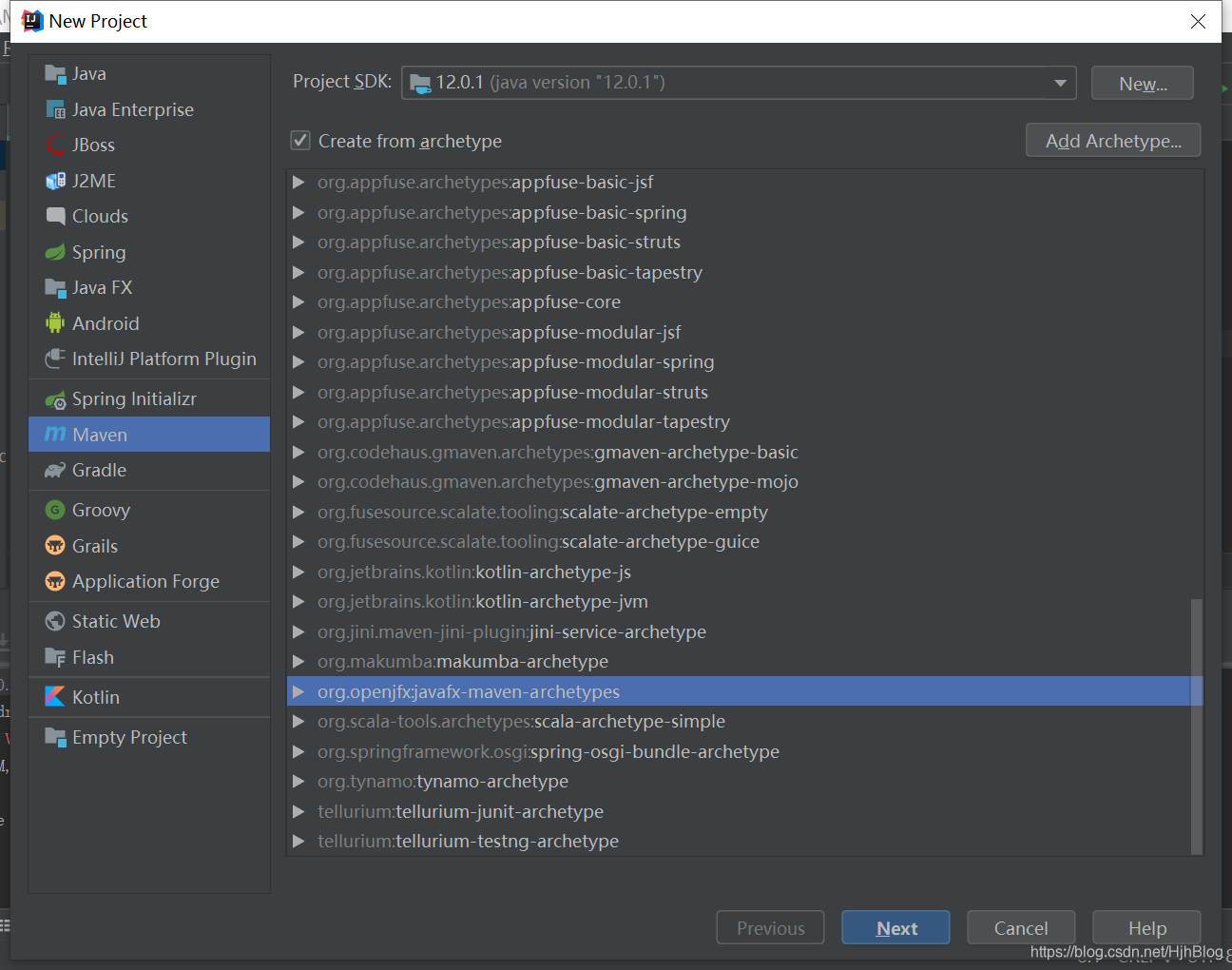Click the archetype list vertical scrollbar

pos(1197,727)
